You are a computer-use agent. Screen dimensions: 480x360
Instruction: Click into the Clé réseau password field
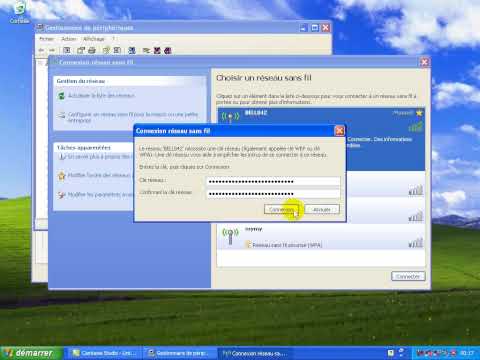[x=273, y=181]
